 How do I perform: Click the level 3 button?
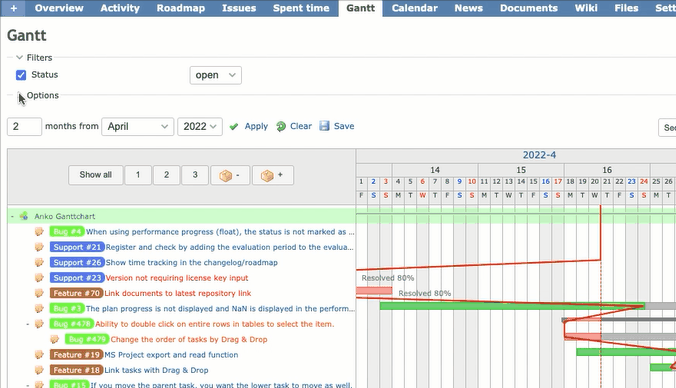pos(195,175)
